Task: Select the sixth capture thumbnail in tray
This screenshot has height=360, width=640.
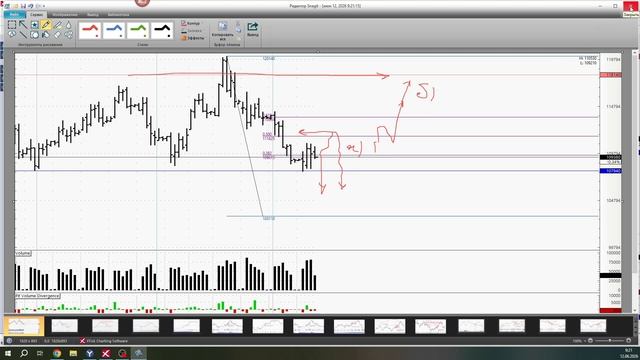Action: pyautogui.click(x=227, y=326)
